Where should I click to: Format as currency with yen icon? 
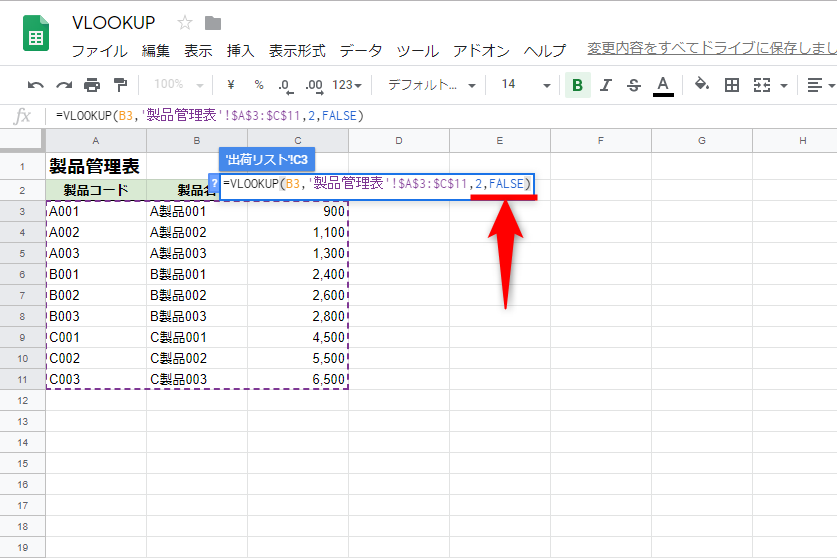tap(231, 85)
